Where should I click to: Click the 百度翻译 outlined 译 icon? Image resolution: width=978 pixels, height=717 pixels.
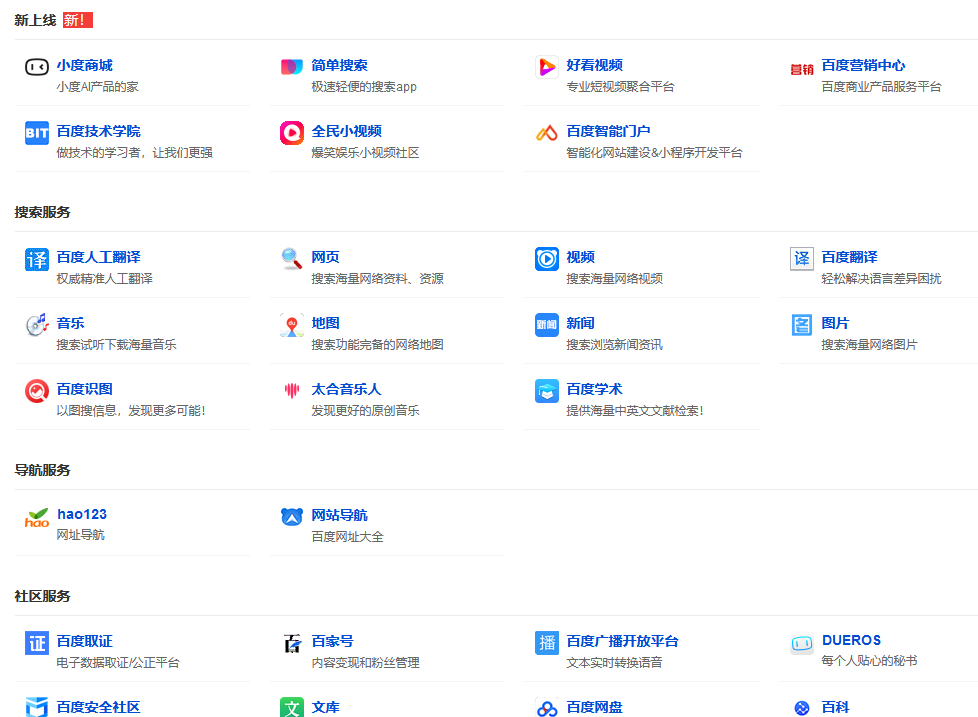click(801, 259)
